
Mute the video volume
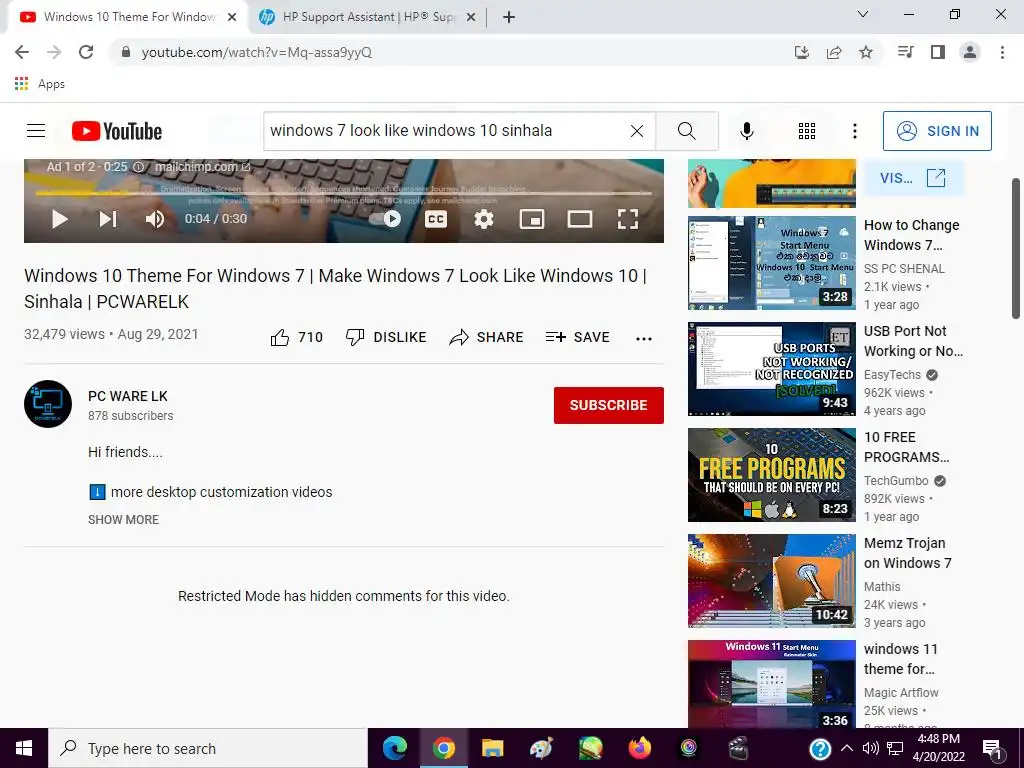pyautogui.click(x=155, y=219)
